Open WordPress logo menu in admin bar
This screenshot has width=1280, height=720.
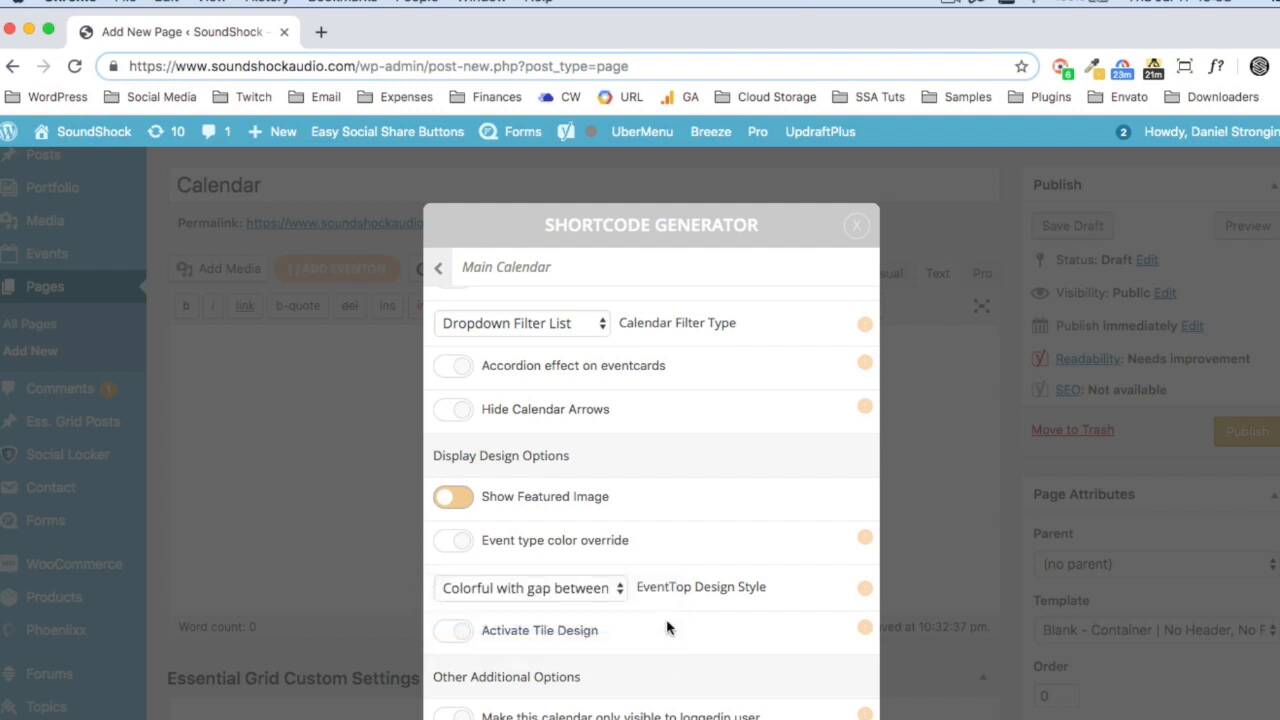(x=9, y=132)
